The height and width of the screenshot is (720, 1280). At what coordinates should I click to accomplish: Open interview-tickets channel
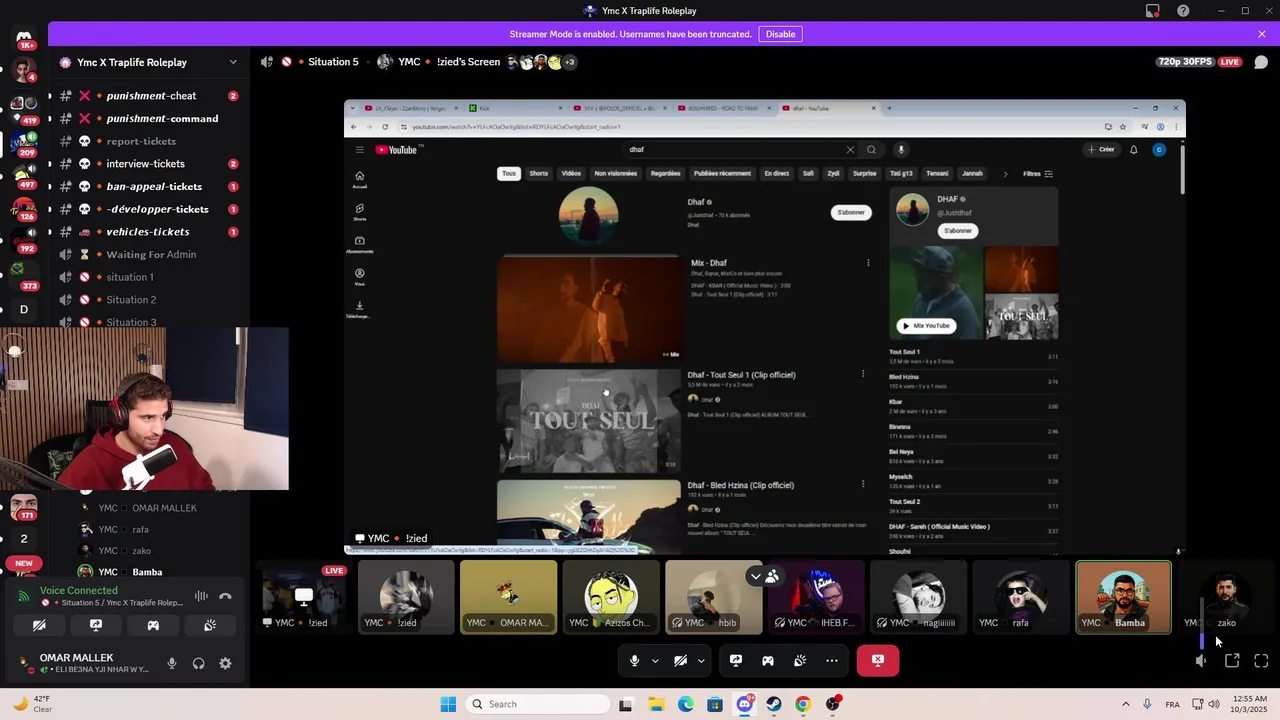click(150, 164)
